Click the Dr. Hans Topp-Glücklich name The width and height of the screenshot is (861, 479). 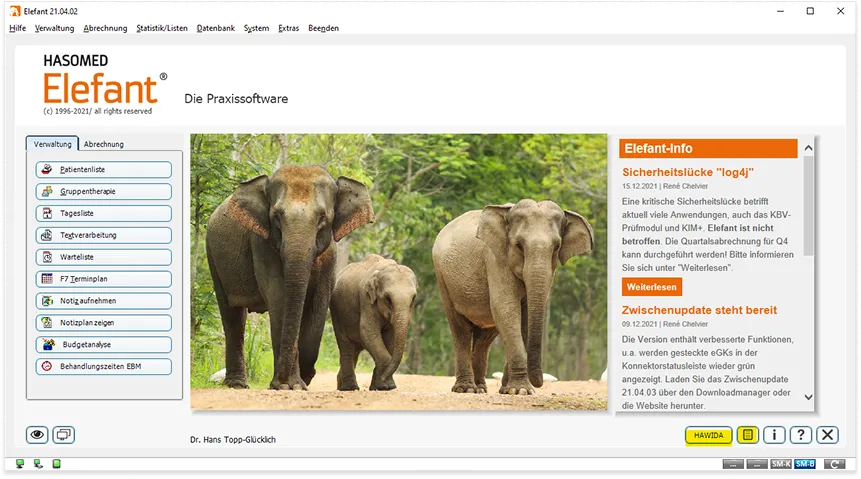tap(233, 439)
